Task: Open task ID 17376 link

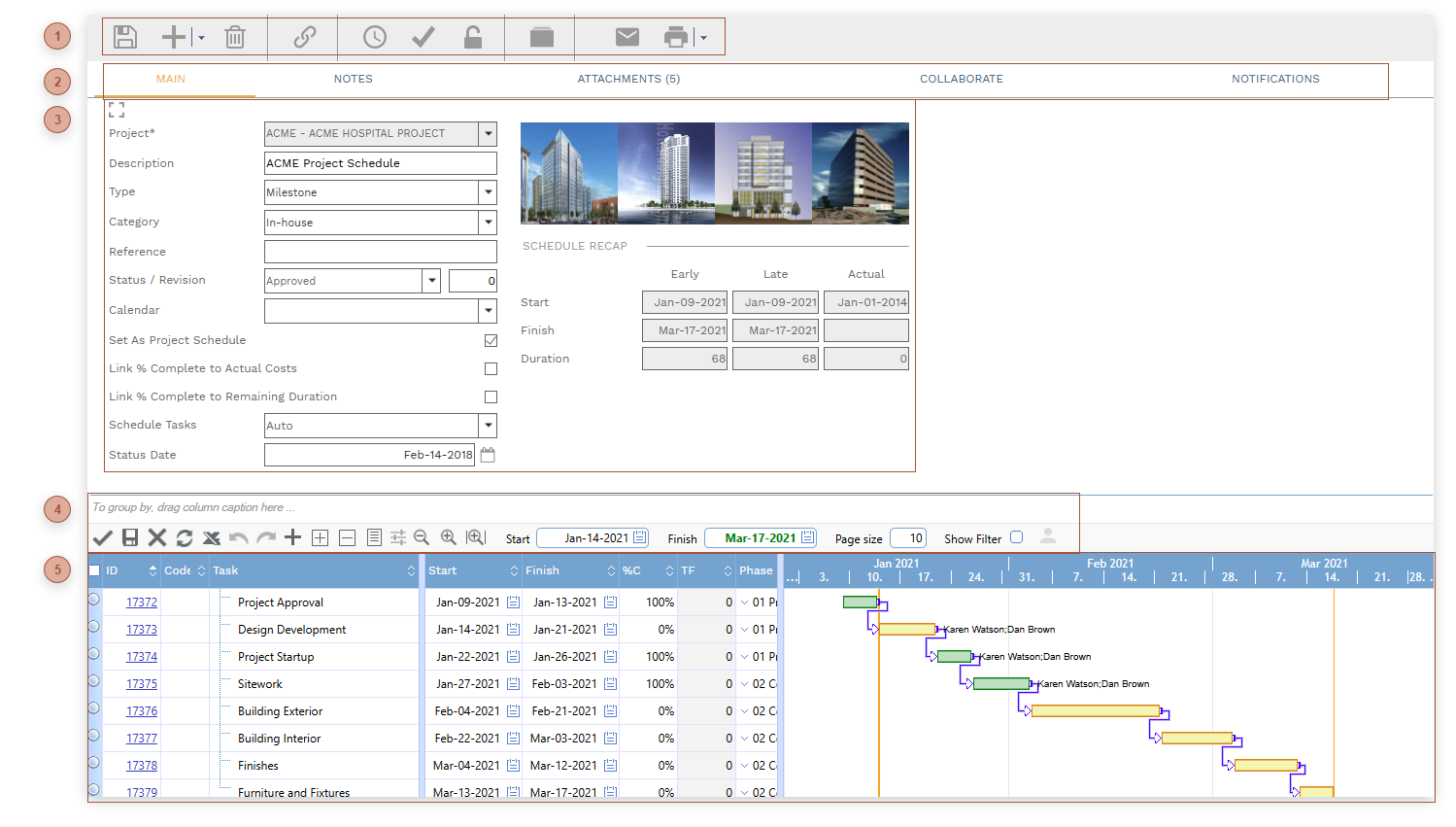Action: (142, 711)
